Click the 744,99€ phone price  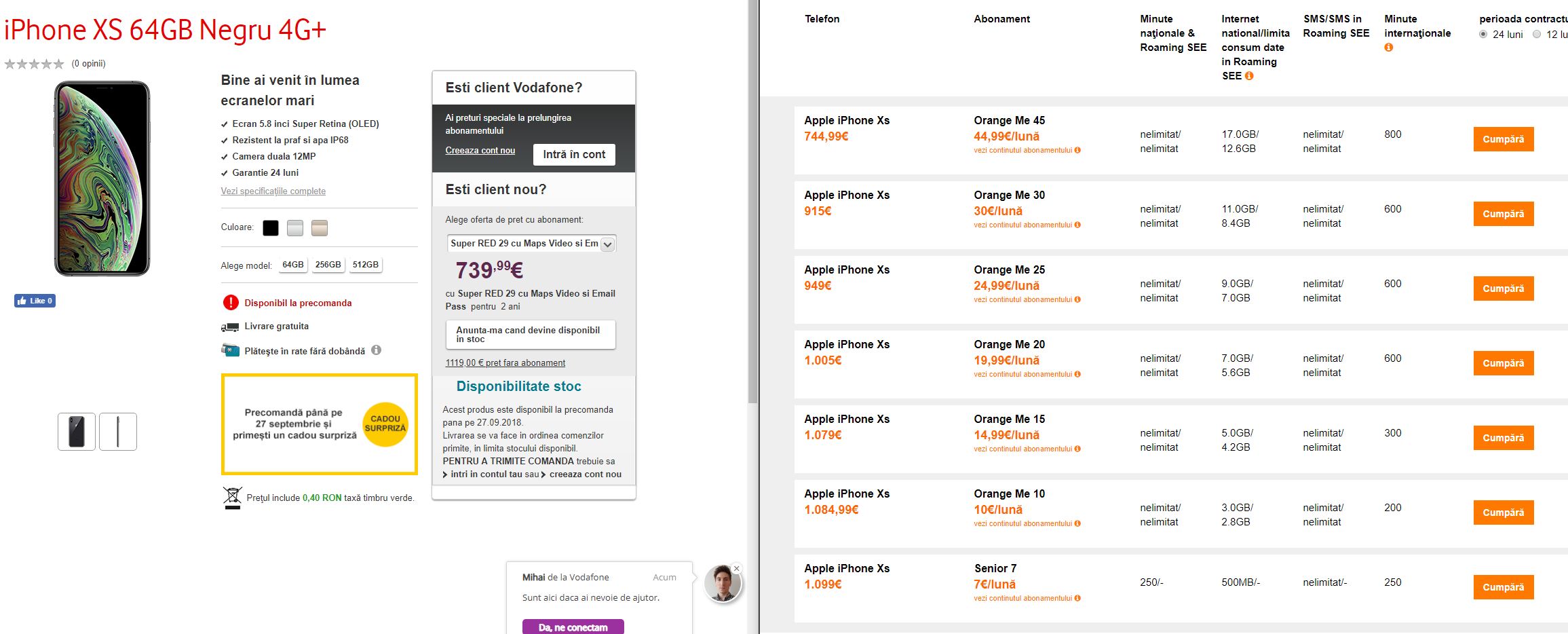826,136
